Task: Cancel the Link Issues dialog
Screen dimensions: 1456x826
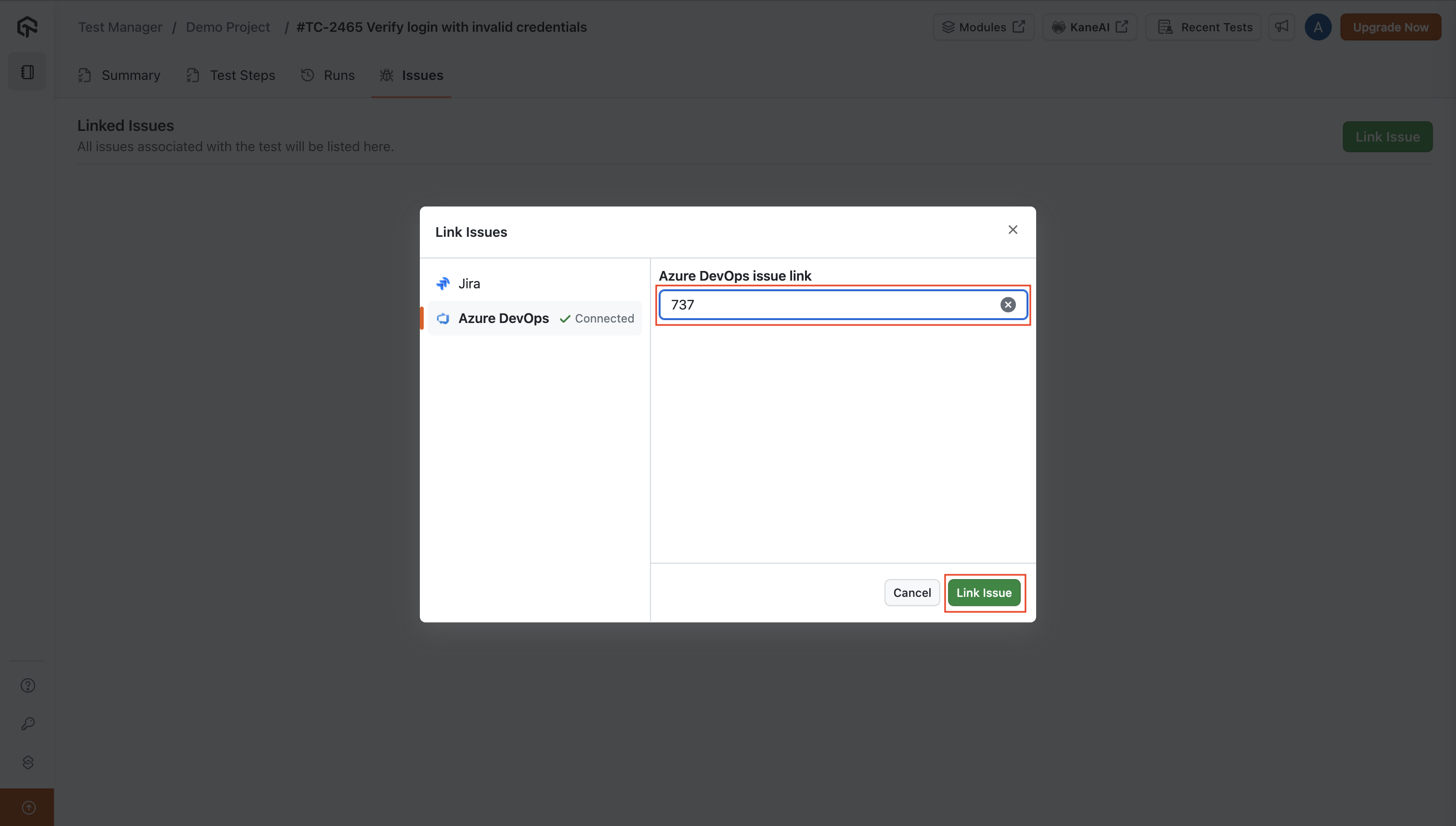Action: point(911,592)
